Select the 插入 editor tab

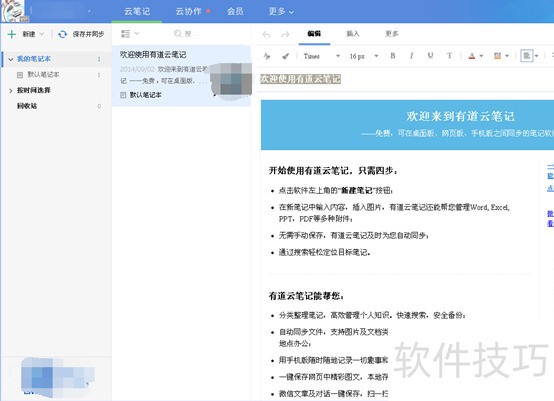[353, 34]
